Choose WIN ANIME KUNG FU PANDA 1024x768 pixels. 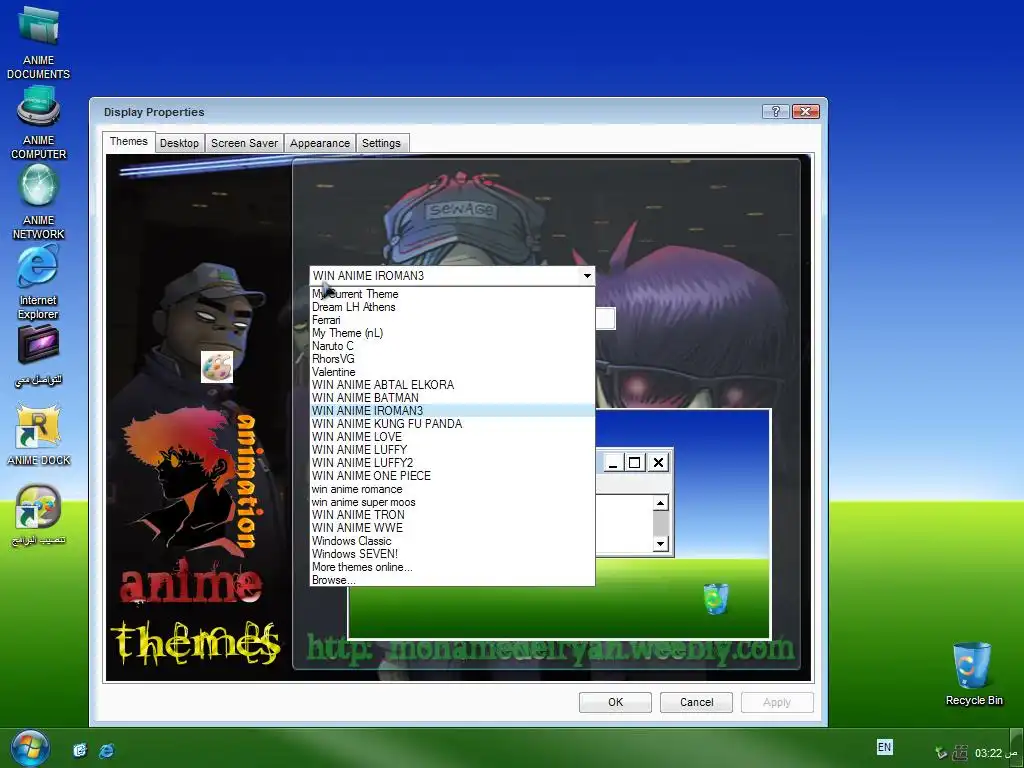point(452,424)
